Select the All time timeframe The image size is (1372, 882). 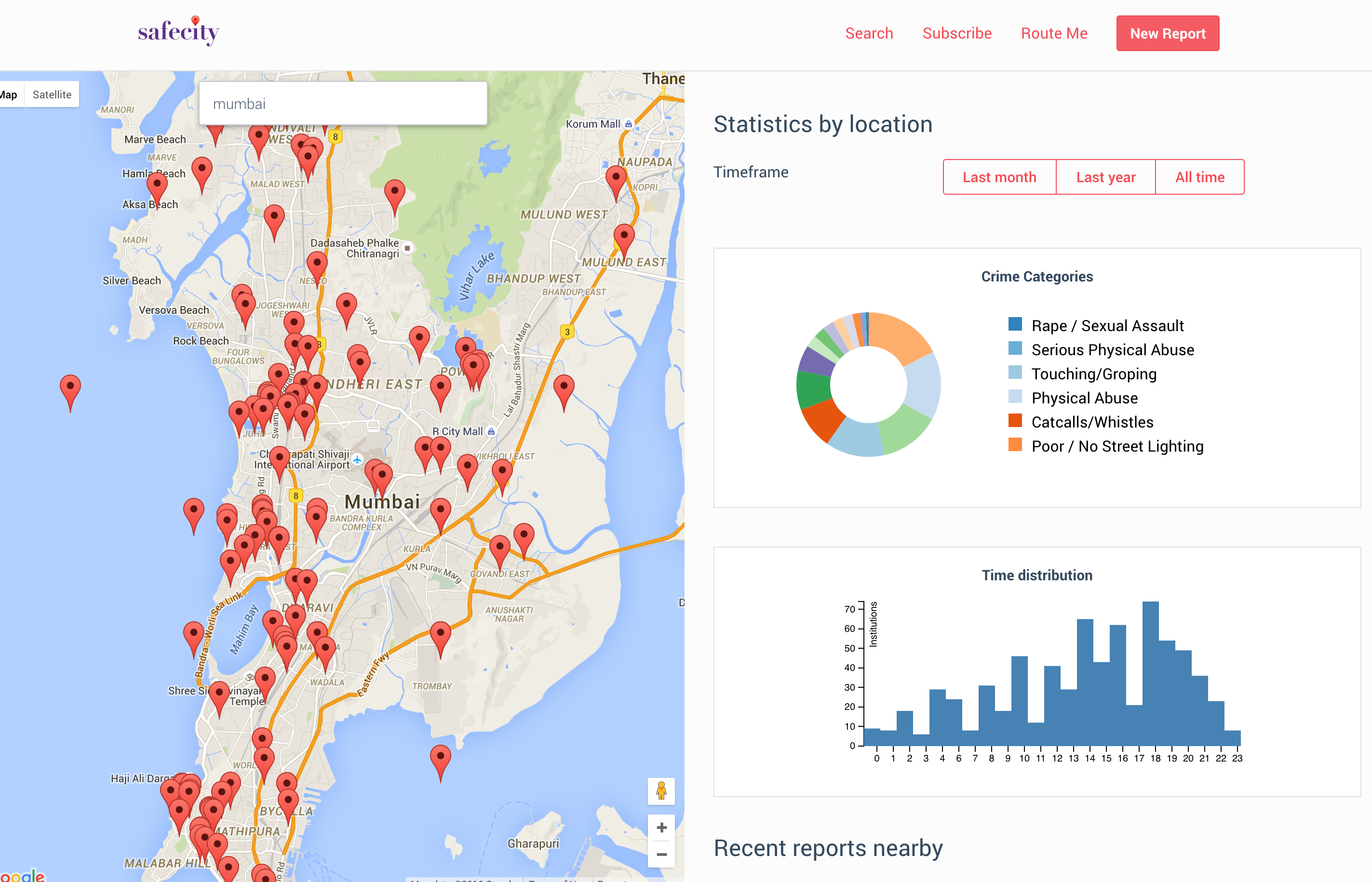[x=1199, y=177]
